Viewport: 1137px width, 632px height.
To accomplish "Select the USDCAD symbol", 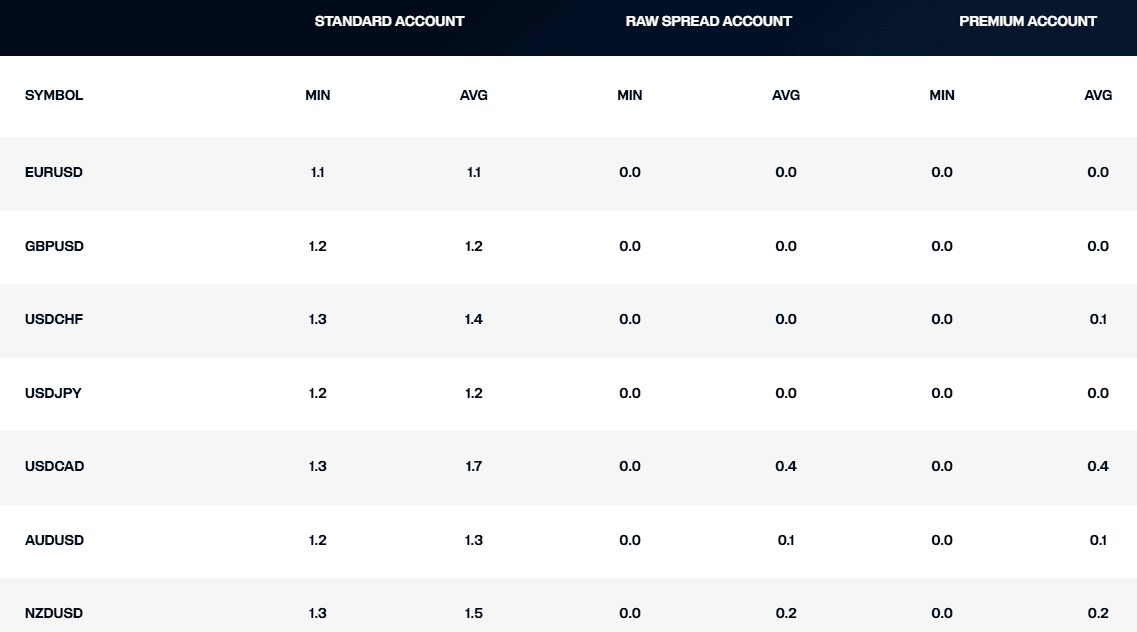I will [54, 467].
